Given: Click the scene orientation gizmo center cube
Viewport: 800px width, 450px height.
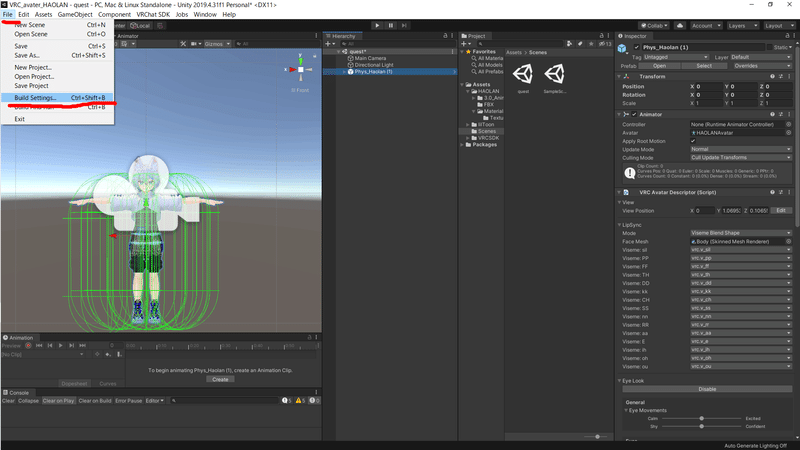Looking at the screenshot, I should (301, 69).
